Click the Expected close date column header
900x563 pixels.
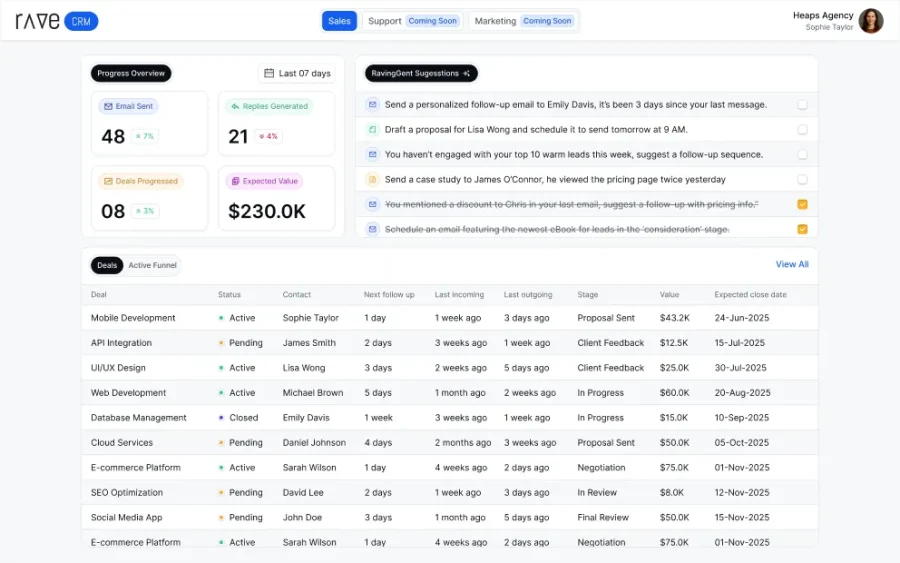[x=750, y=294]
